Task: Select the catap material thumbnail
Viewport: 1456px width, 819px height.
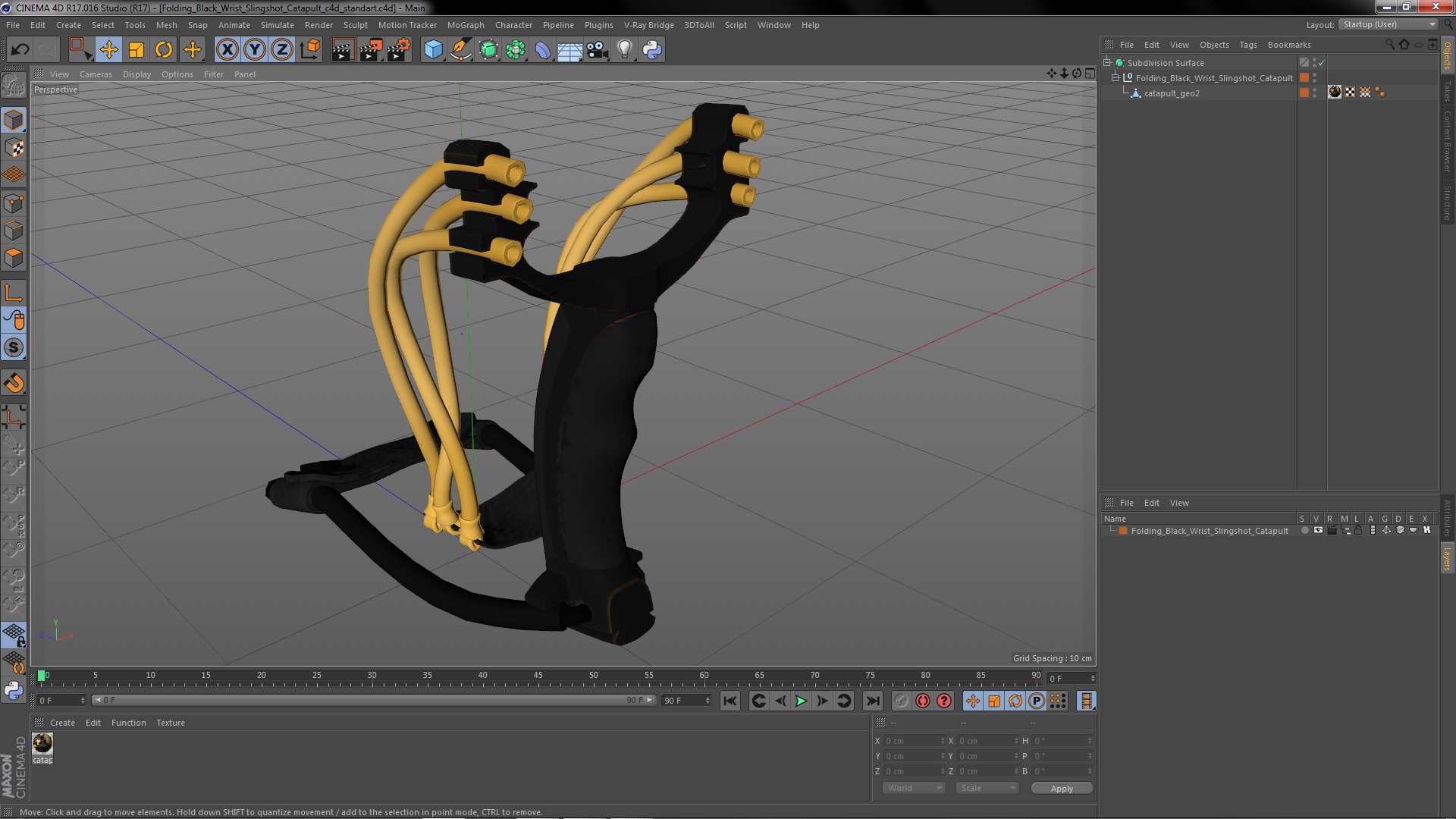Action: [x=42, y=744]
